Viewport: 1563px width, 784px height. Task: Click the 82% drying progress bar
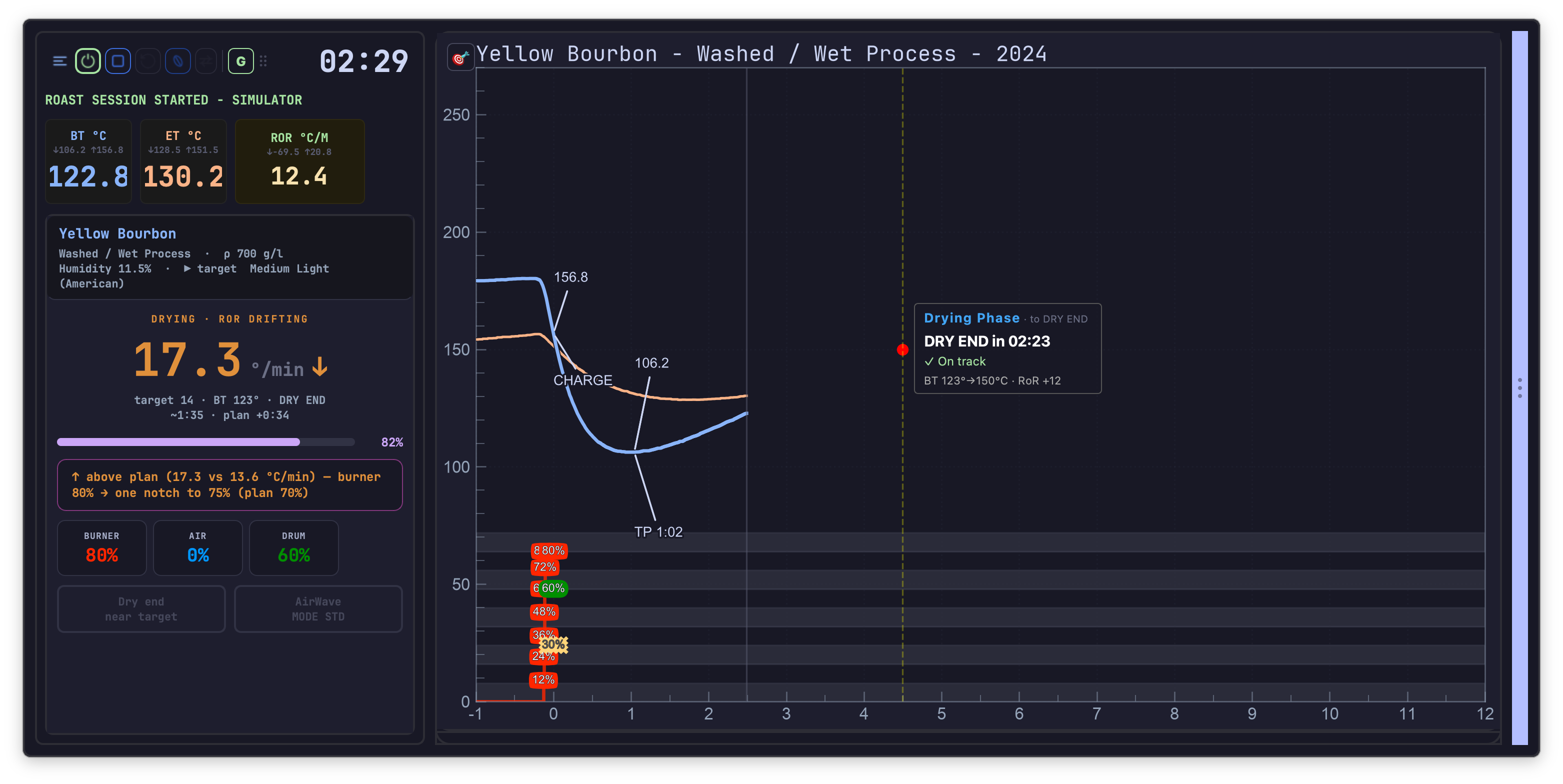[x=206, y=442]
